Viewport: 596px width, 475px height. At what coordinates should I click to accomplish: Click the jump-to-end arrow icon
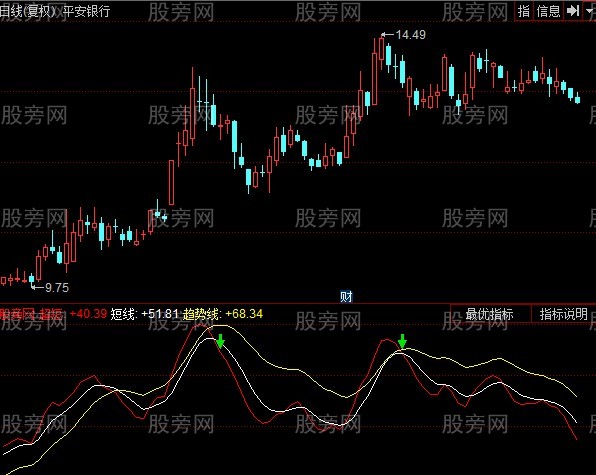tap(573, 11)
